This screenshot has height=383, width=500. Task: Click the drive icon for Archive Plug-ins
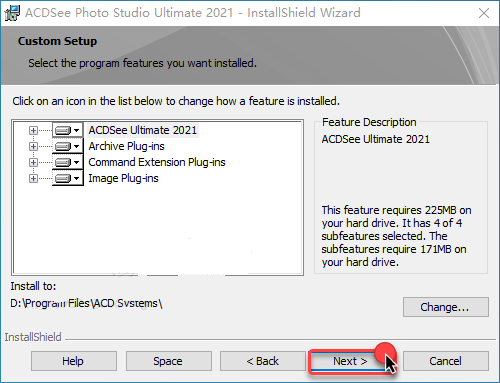(63, 146)
